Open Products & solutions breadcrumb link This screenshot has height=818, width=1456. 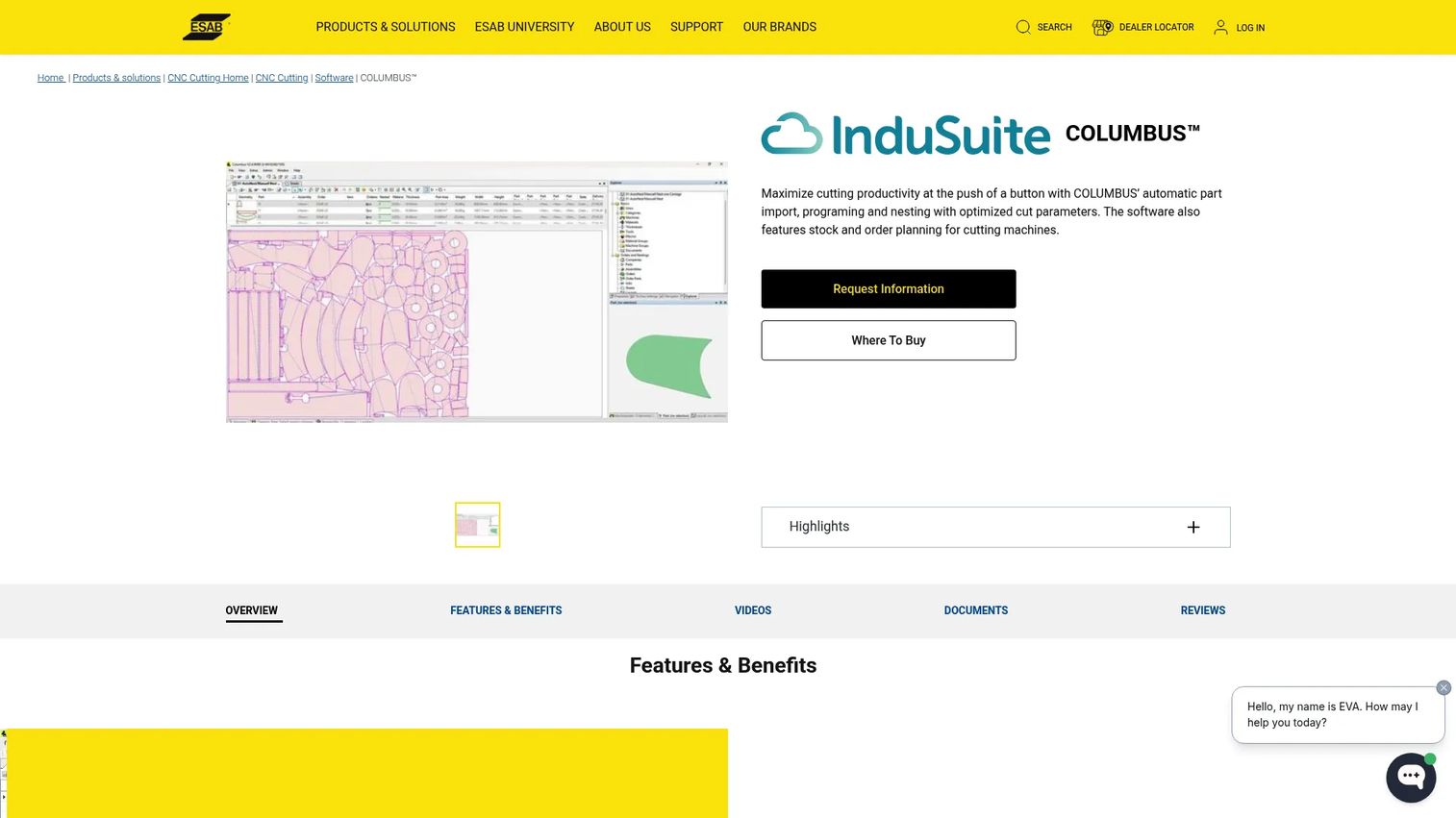point(116,78)
